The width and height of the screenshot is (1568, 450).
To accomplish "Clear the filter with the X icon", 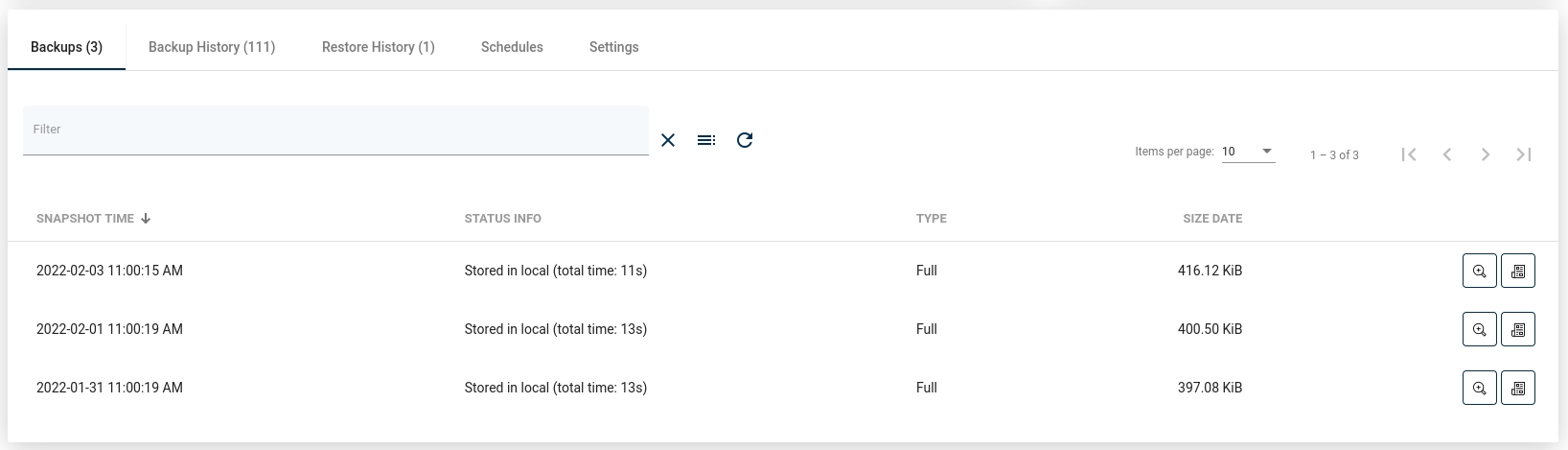I will [x=668, y=140].
